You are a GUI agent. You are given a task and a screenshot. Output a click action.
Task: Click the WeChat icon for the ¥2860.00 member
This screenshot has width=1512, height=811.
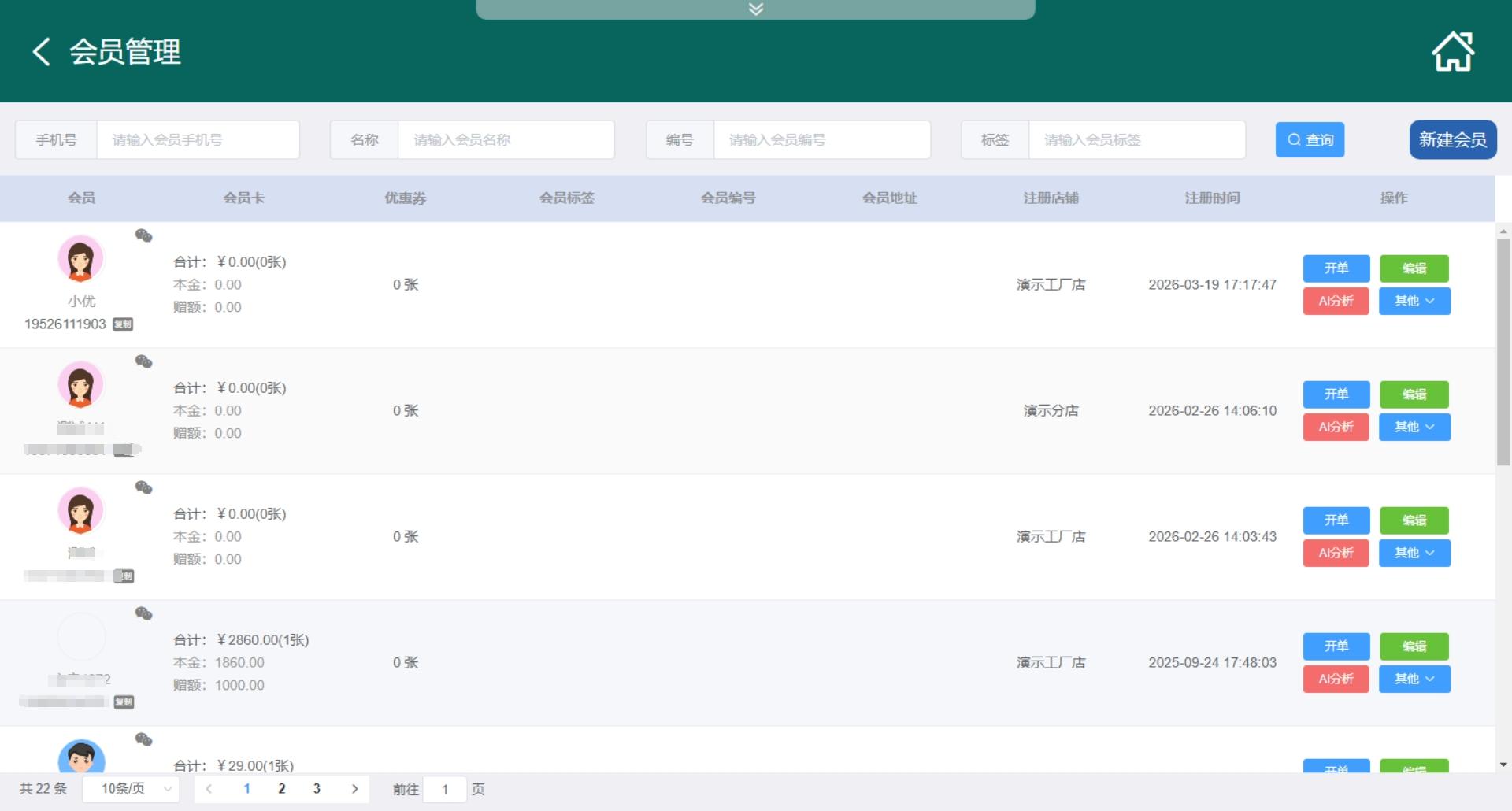pyautogui.click(x=143, y=613)
